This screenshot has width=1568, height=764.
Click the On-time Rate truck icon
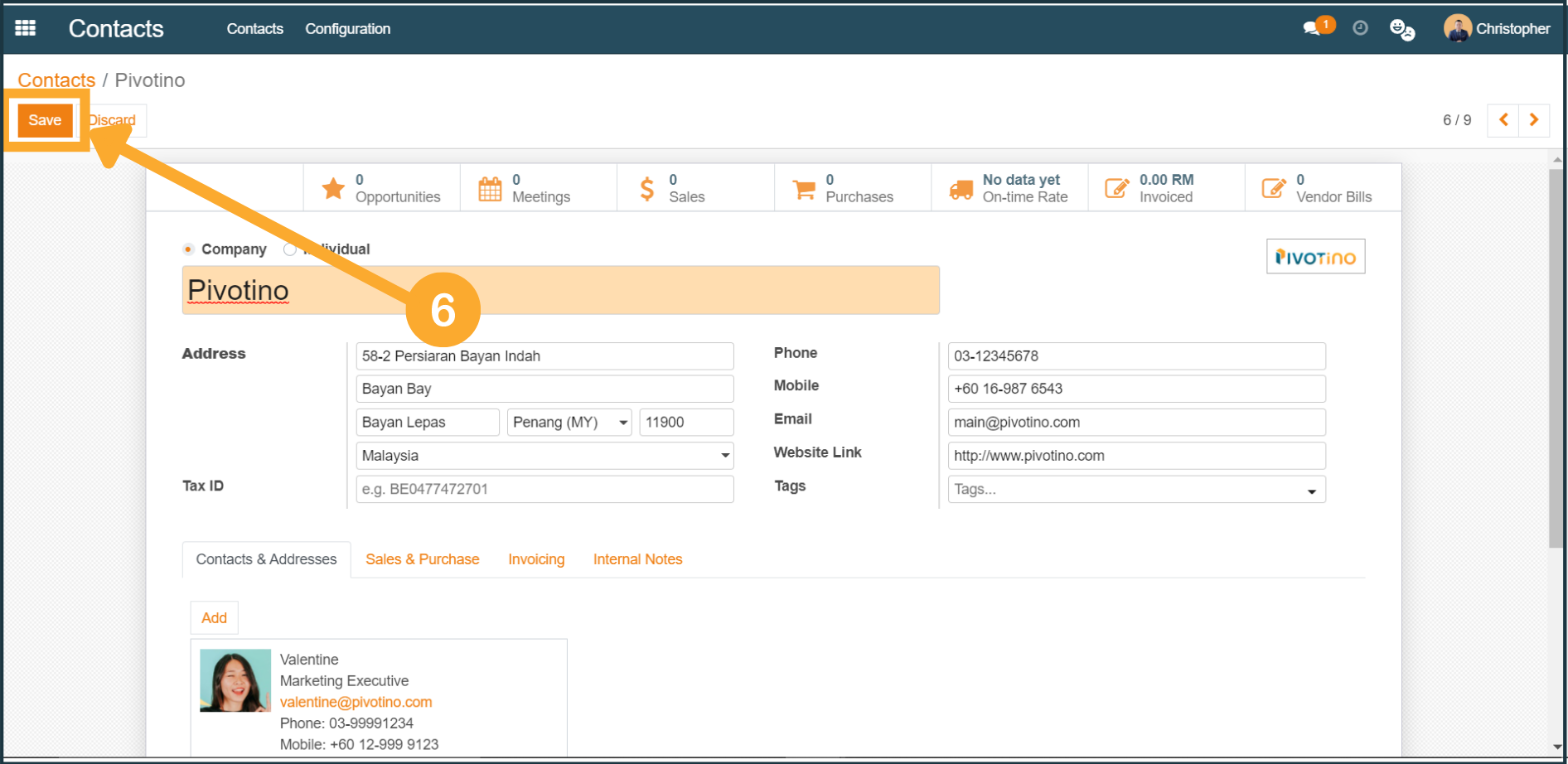961,189
